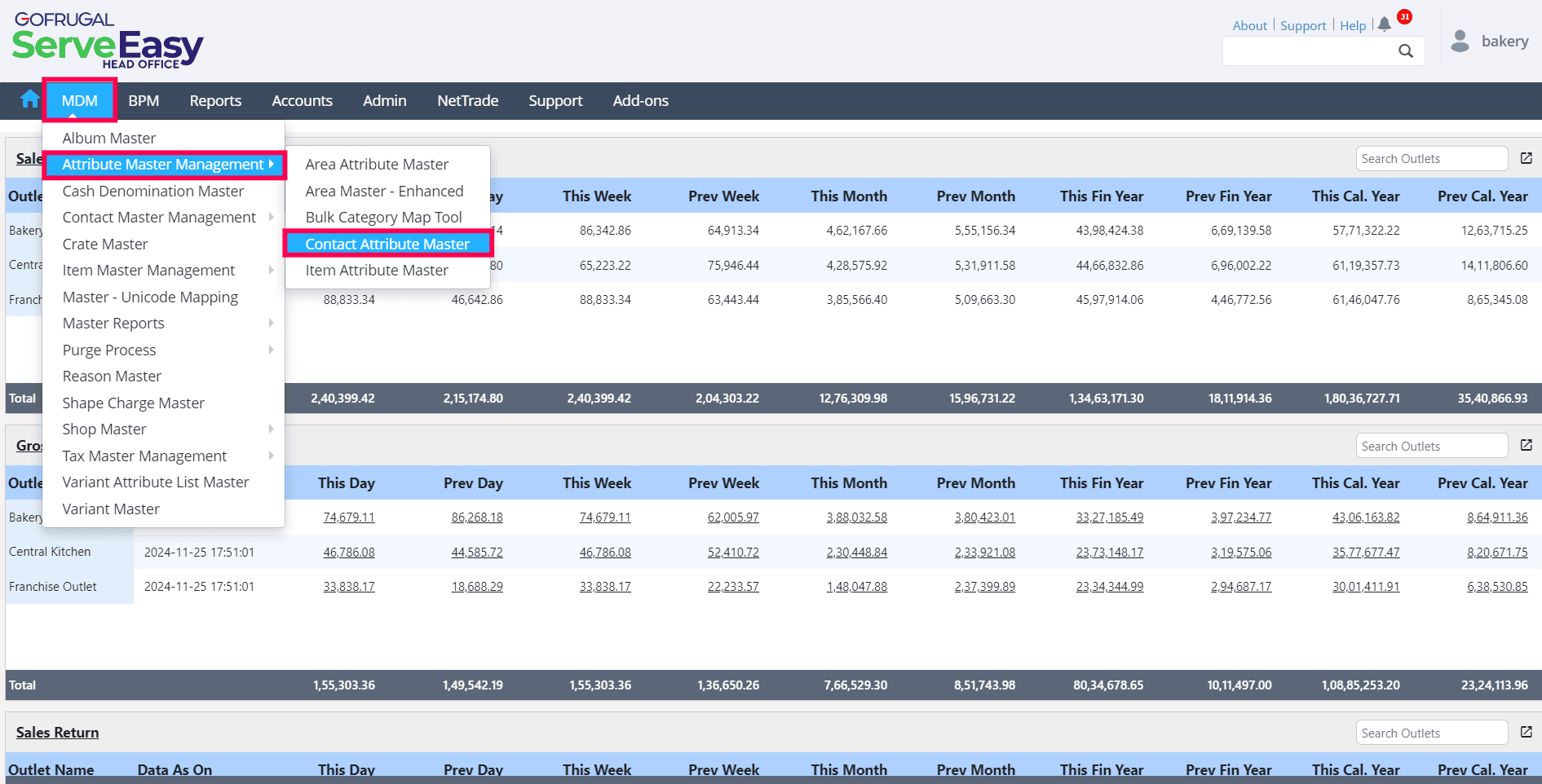This screenshot has height=784, width=1542.
Task: Open Gross panel in new window icon
Action: coord(1527,446)
